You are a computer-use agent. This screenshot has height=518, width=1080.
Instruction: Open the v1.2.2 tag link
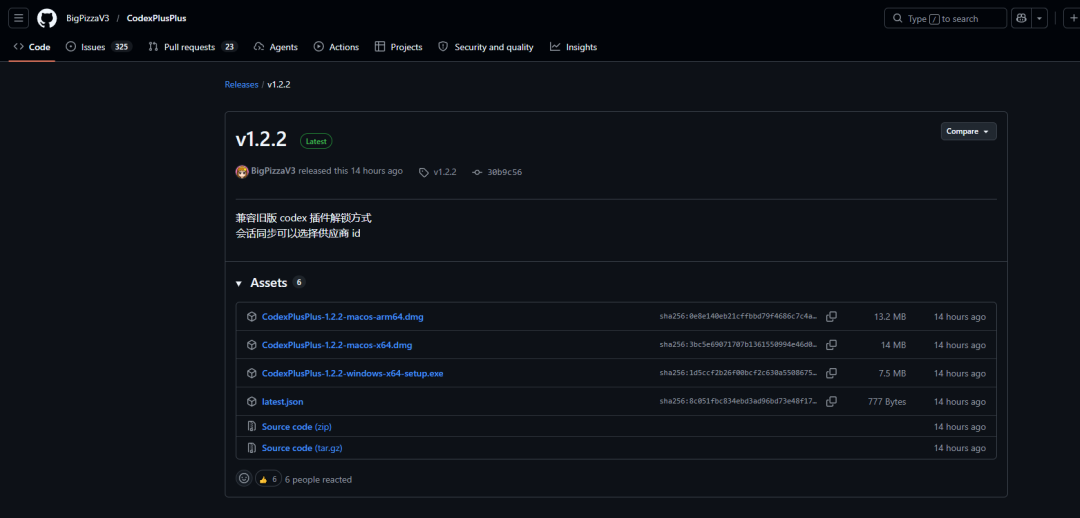click(444, 172)
